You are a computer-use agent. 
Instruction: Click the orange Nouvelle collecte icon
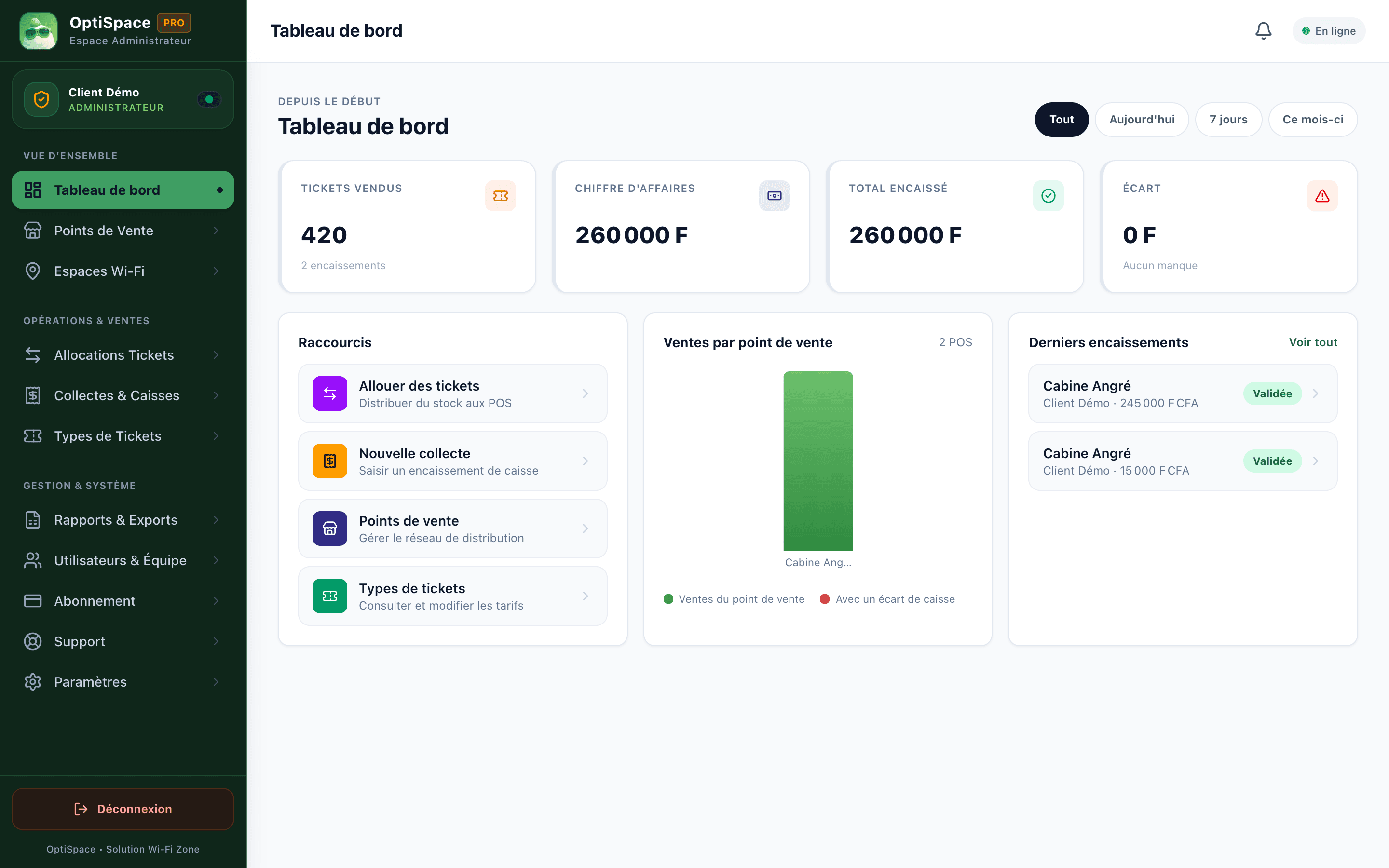point(329,461)
